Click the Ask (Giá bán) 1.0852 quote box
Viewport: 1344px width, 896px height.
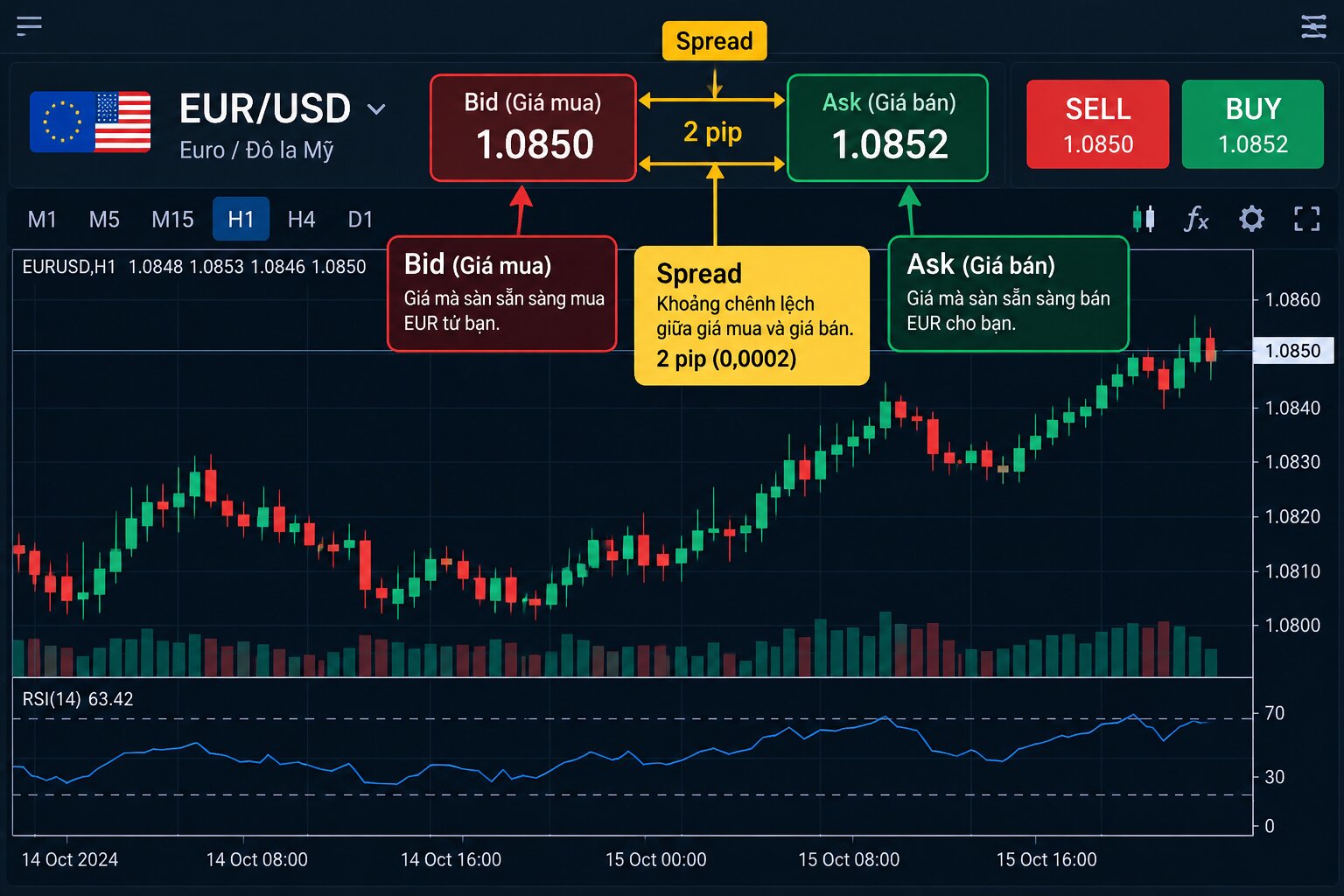pyautogui.click(x=888, y=128)
